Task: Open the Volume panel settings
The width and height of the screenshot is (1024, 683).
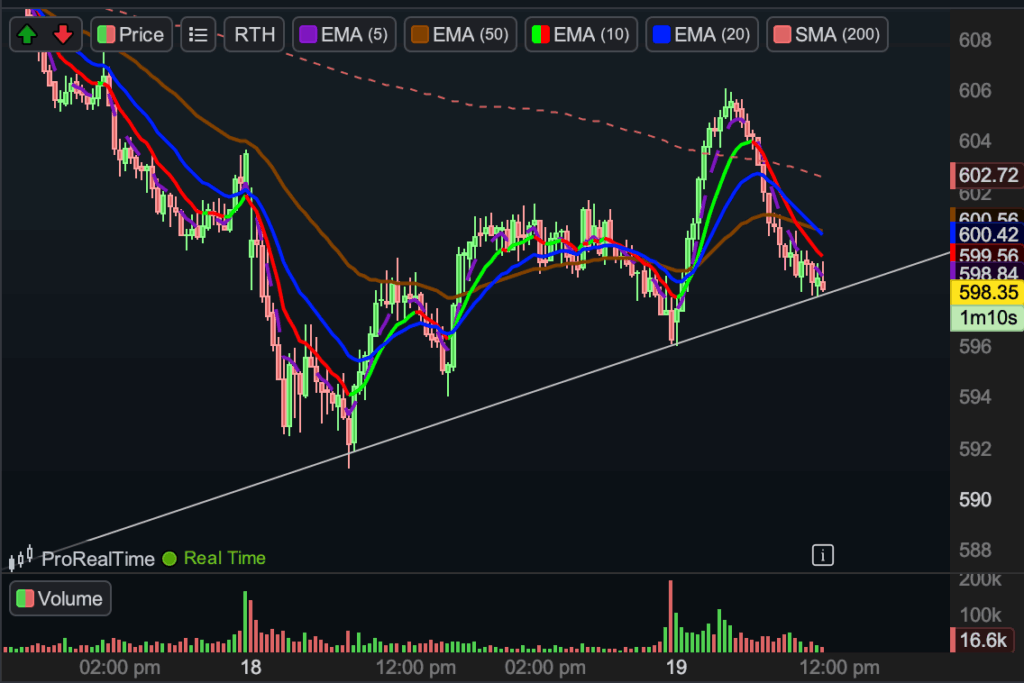Action: pyautogui.click(x=60, y=599)
